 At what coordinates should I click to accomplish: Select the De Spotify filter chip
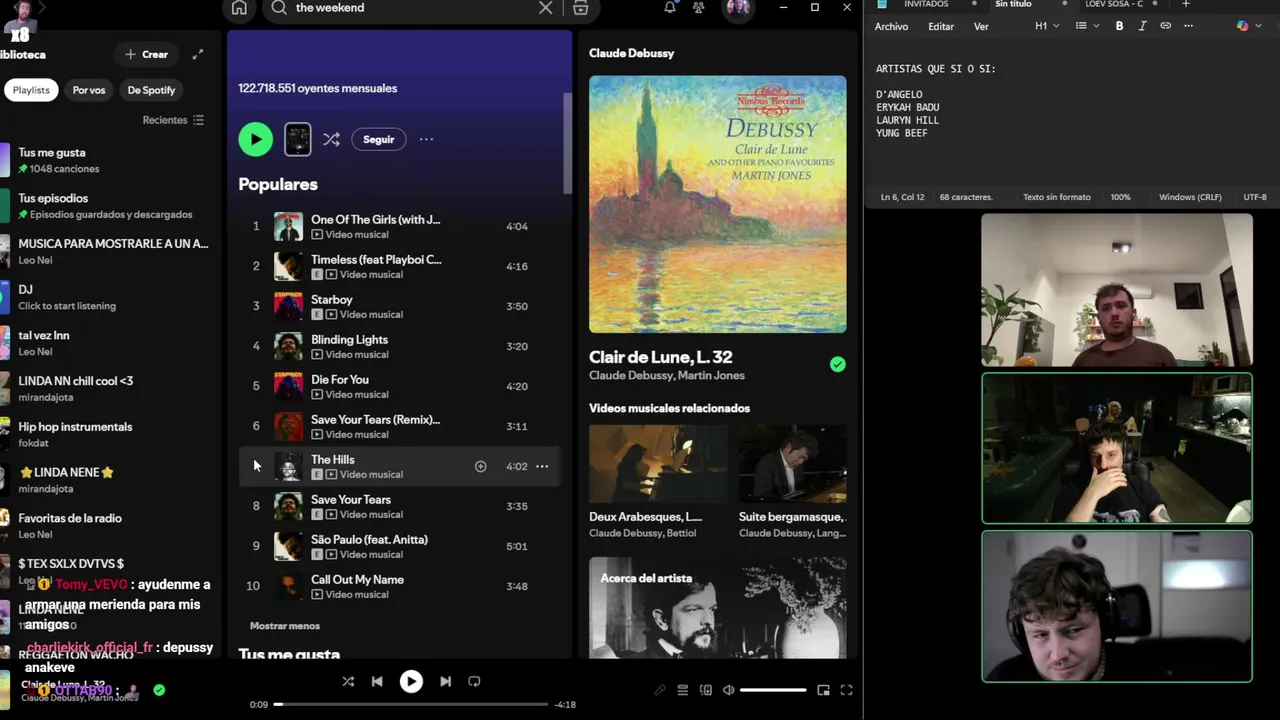pos(151,90)
